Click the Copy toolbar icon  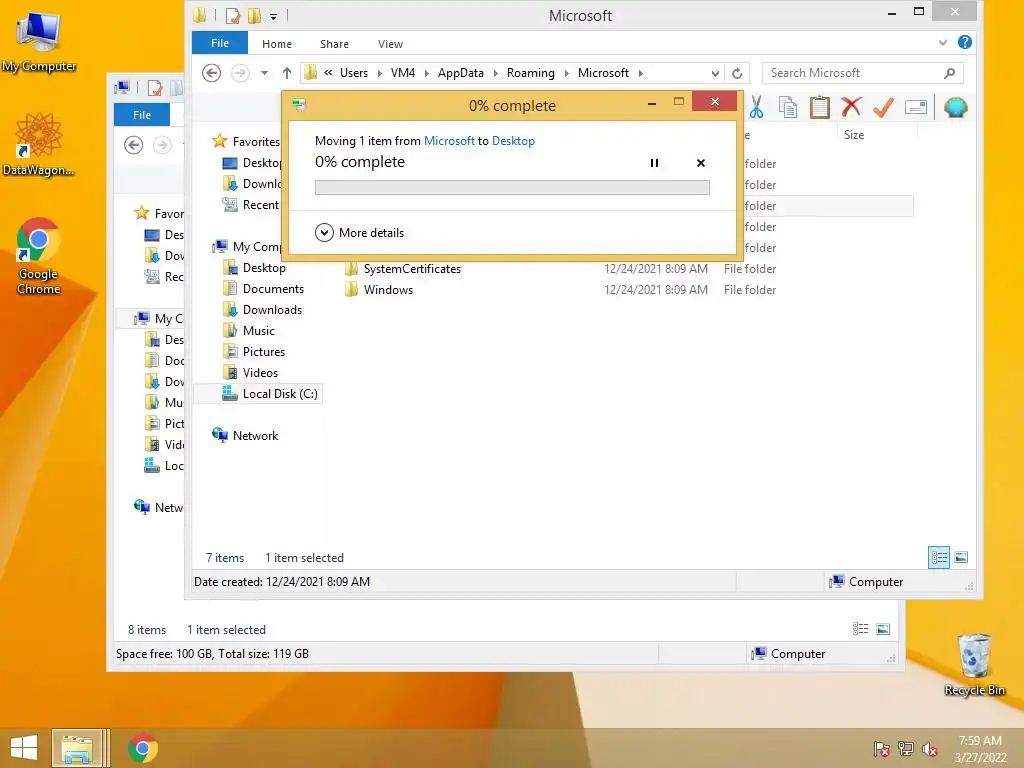click(788, 107)
